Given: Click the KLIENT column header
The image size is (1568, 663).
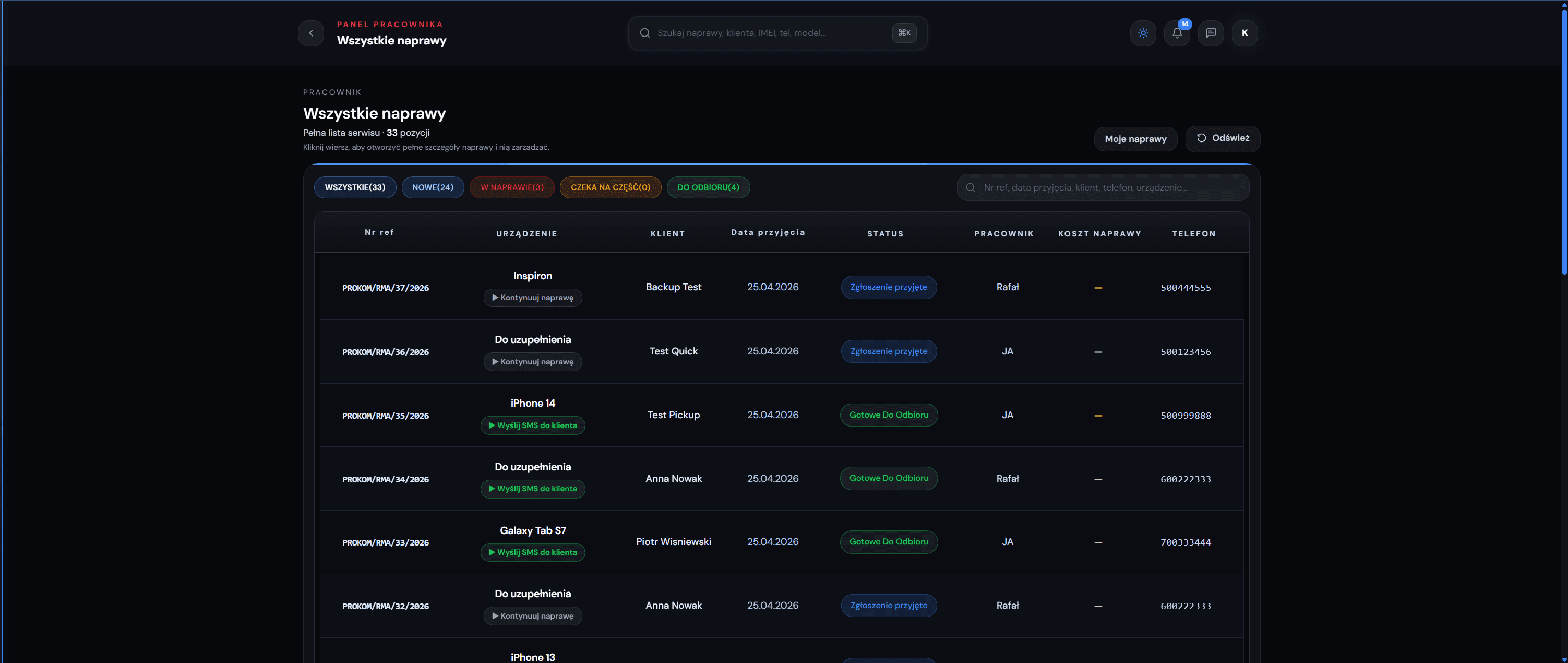Looking at the screenshot, I should coord(668,234).
